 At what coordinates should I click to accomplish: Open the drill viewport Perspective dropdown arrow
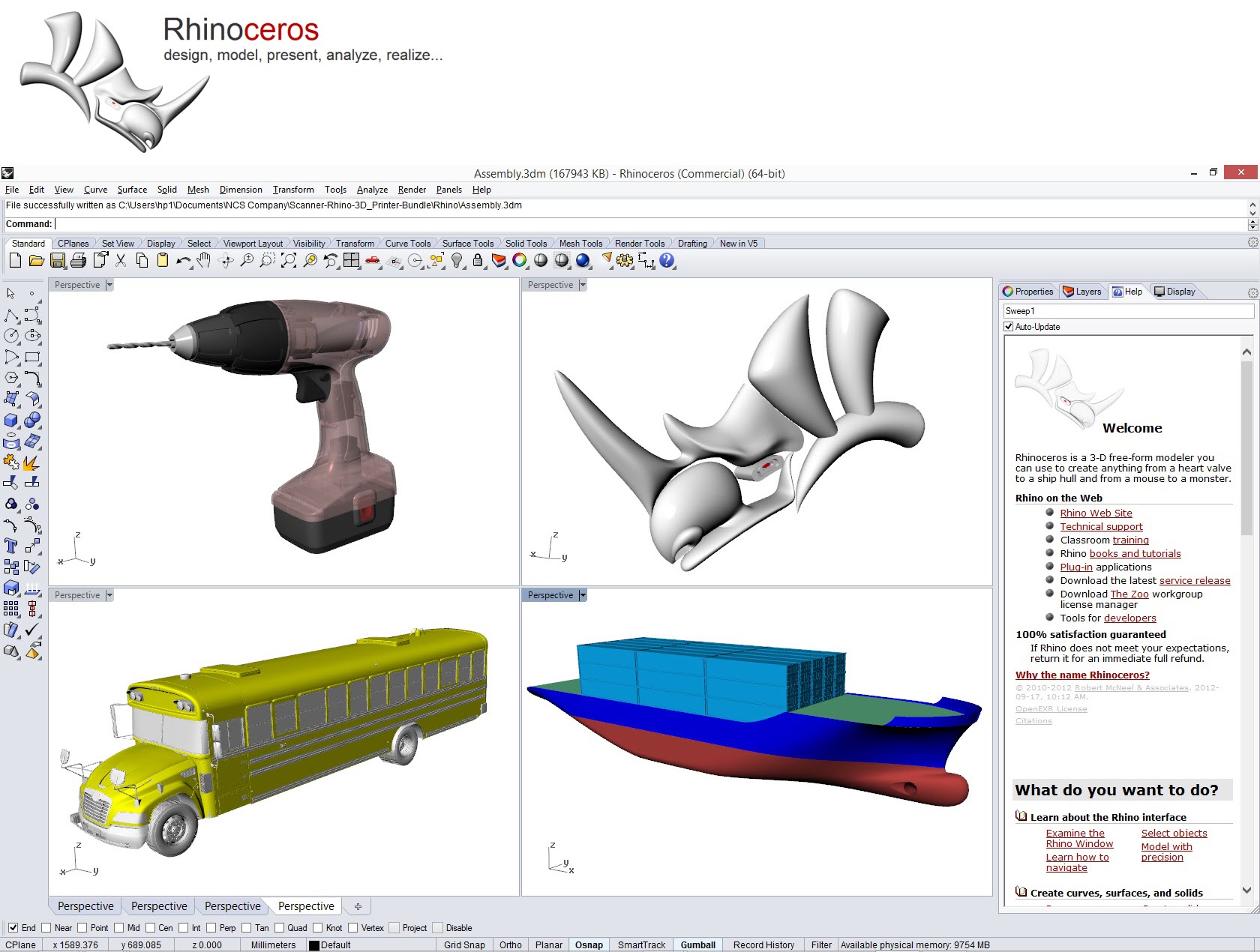tap(109, 285)
